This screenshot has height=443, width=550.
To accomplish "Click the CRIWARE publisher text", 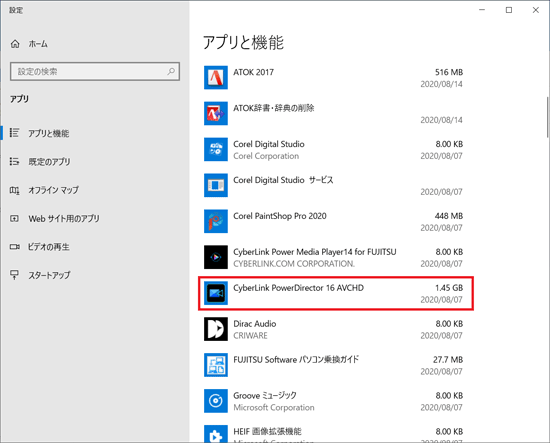I will click(250, 336).
